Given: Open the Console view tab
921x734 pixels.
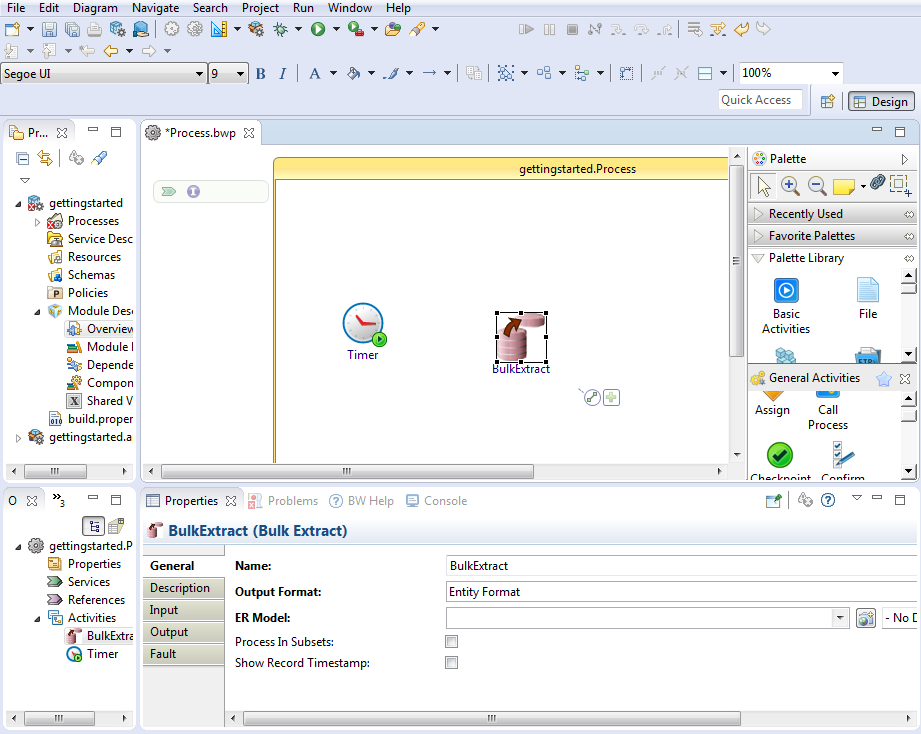Looking at the screenshot, I should coord(445,501).
